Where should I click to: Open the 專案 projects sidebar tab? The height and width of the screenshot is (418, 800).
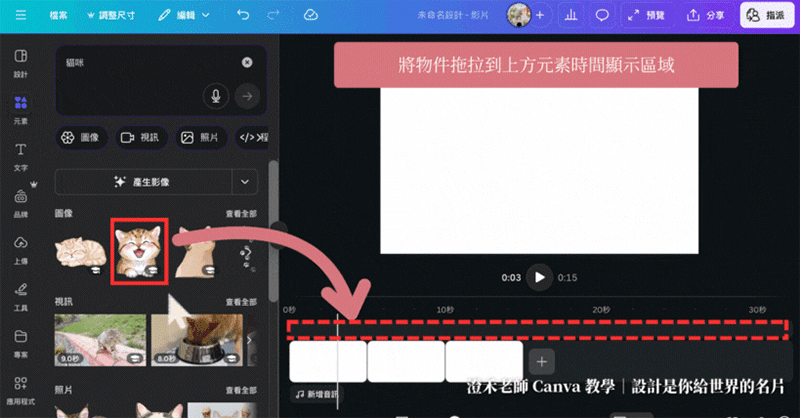coord(20,343)
